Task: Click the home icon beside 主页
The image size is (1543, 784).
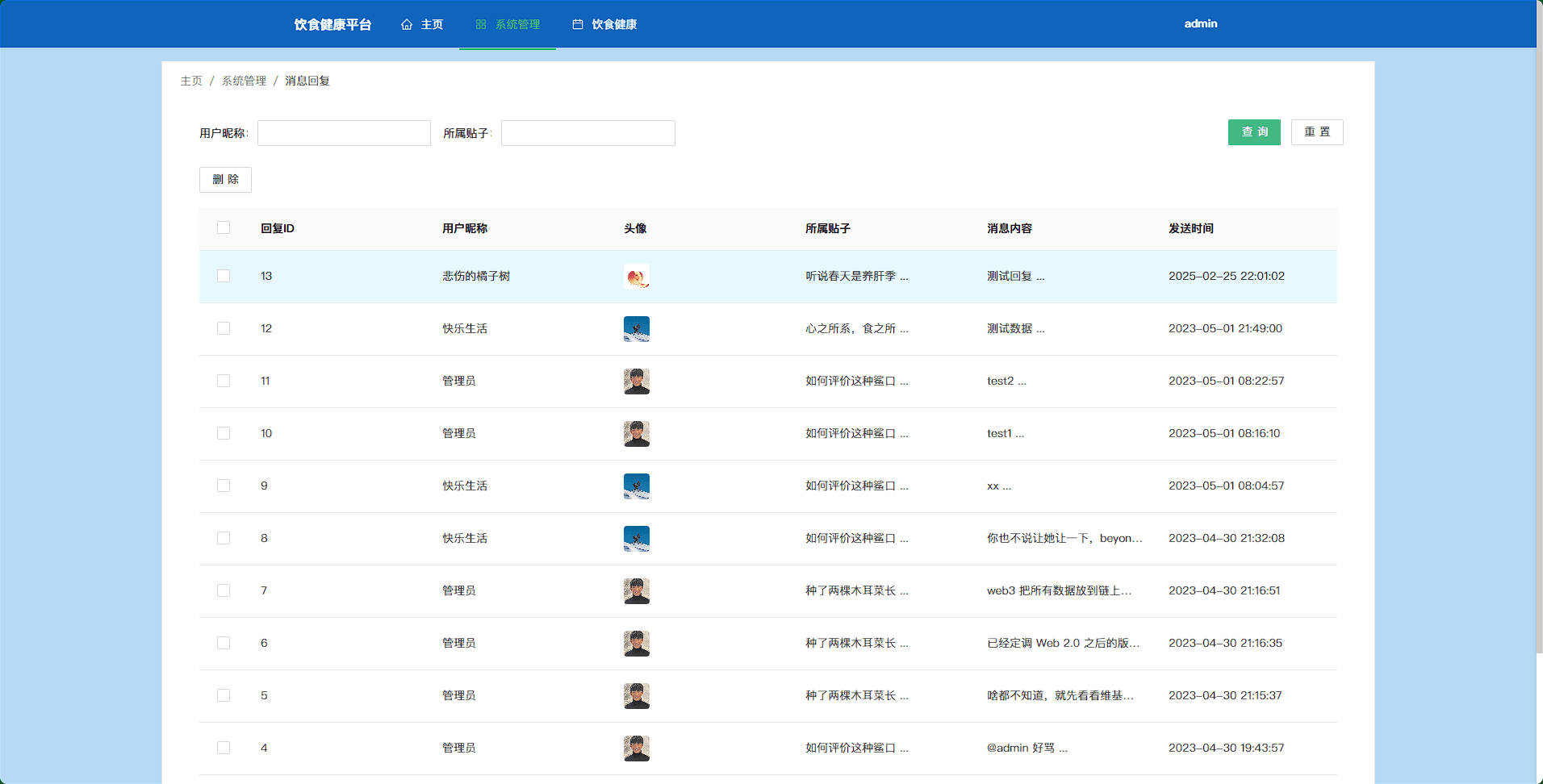Action: [x=407, y=24]
